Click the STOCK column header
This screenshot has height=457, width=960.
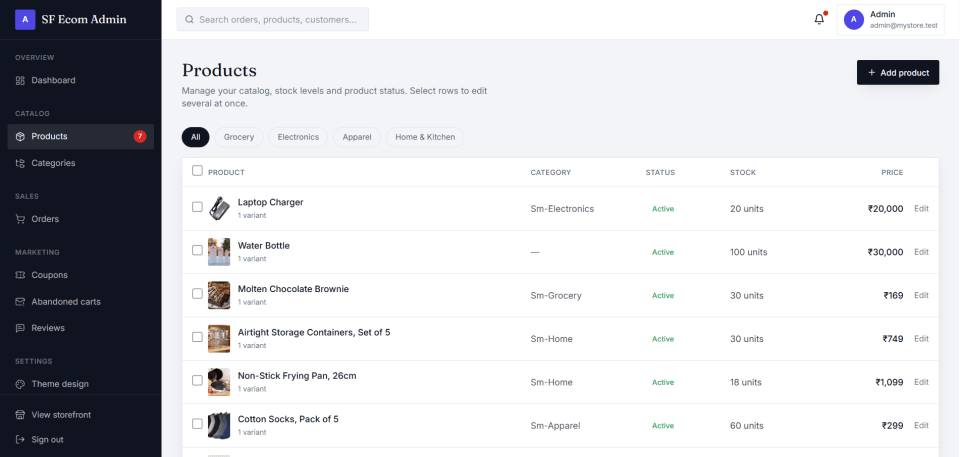click(743, 172)
